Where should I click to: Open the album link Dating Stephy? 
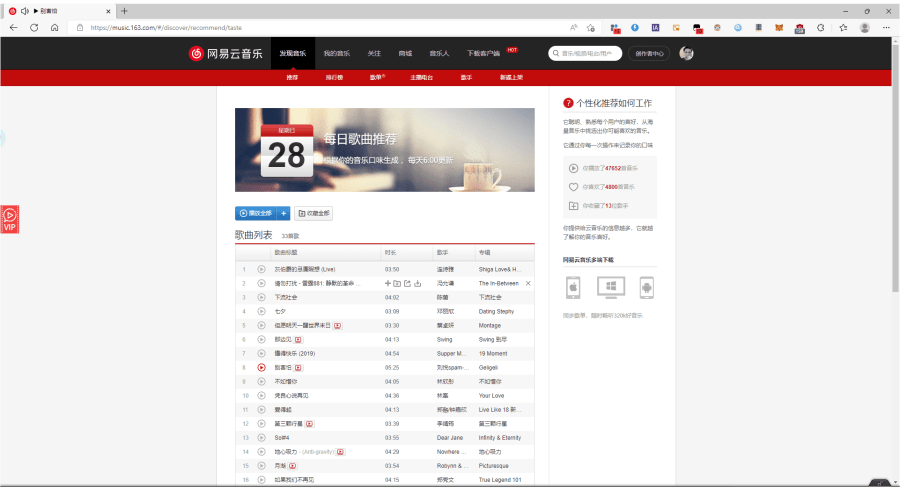pos(496,311)
